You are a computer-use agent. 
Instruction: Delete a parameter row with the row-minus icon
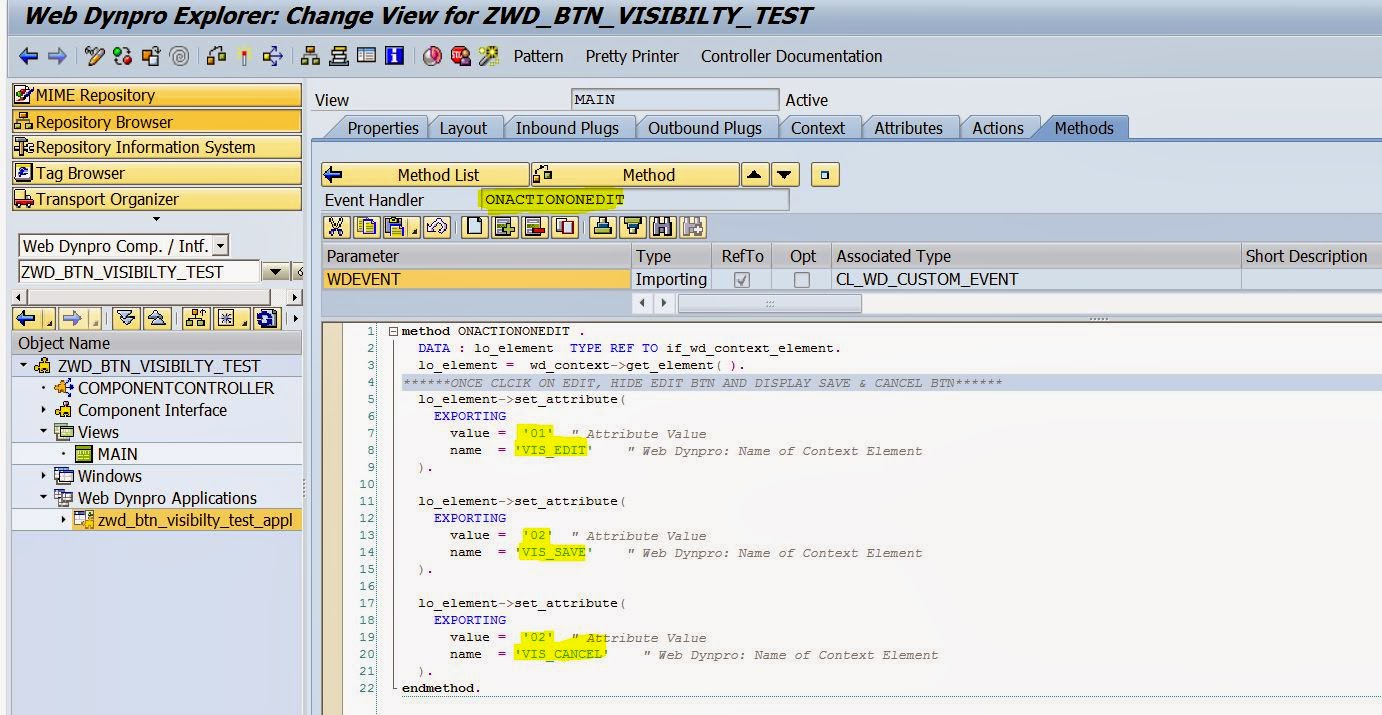pos(533,227)
